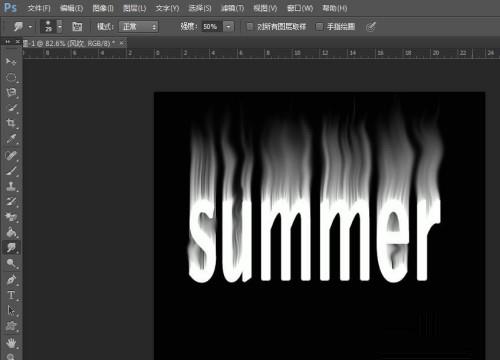Open the Filter (T) menu
Viewport: 500px width, 360px height.
tap(232, 8)
